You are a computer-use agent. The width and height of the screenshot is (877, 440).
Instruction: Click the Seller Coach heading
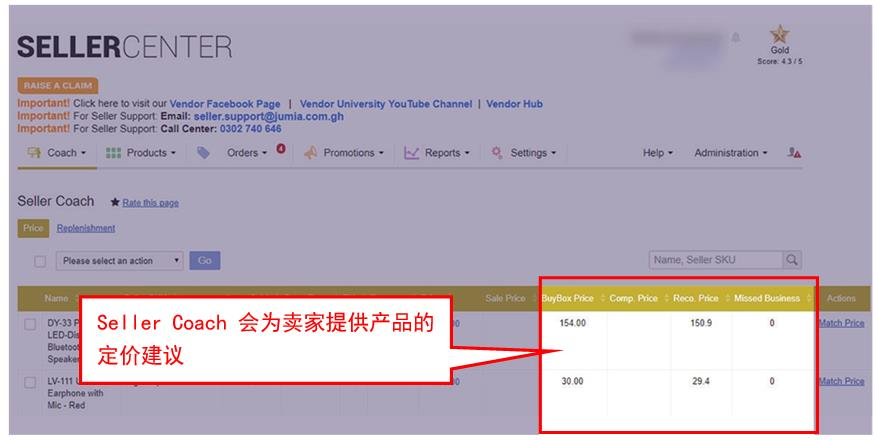pos(55,201)
